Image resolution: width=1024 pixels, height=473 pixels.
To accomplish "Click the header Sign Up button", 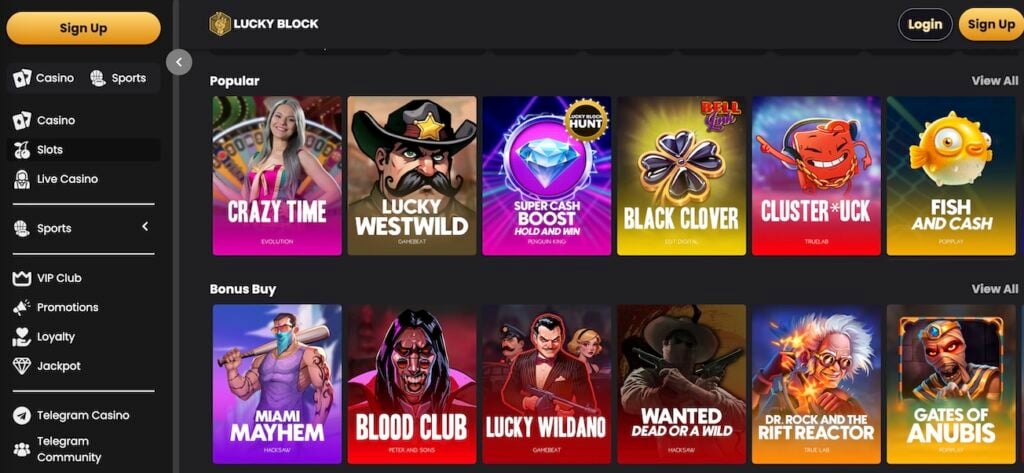I will [991, 25].
